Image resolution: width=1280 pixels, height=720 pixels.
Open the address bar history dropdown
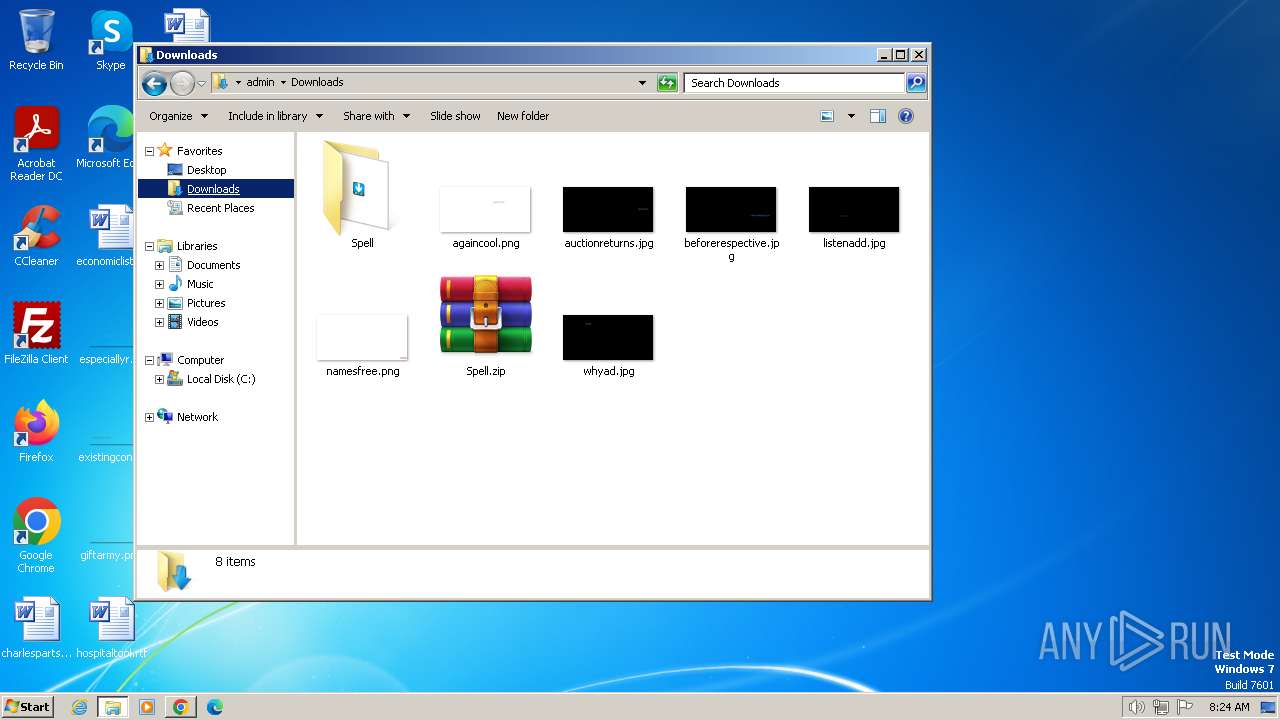pos(642,83)
